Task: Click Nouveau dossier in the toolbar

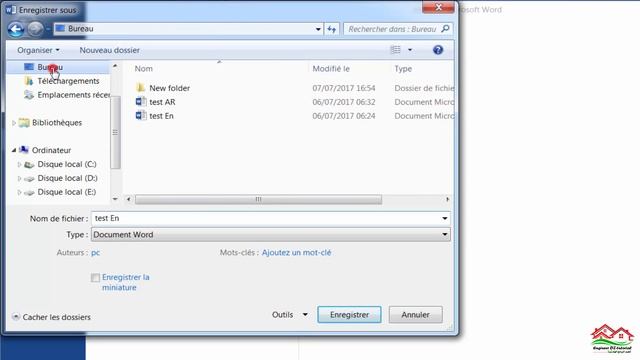Action: (109, 50)
